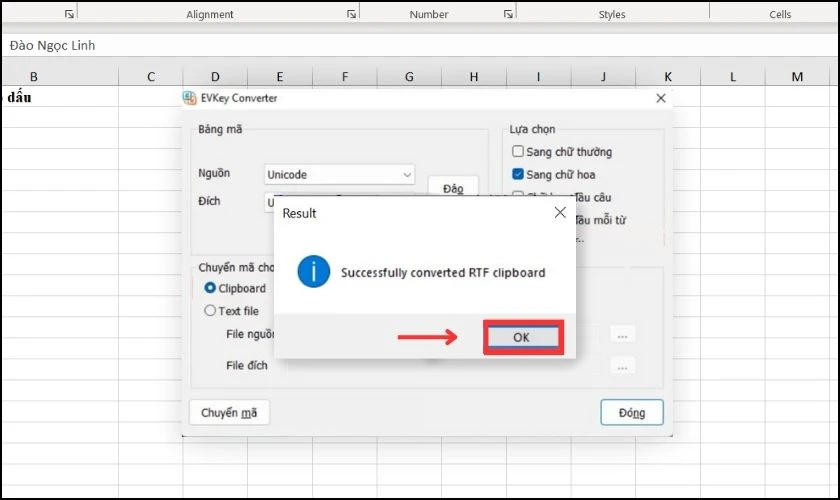Click the Bảng mã group label
The image size is (840, 500).
(x=220, y=129)
